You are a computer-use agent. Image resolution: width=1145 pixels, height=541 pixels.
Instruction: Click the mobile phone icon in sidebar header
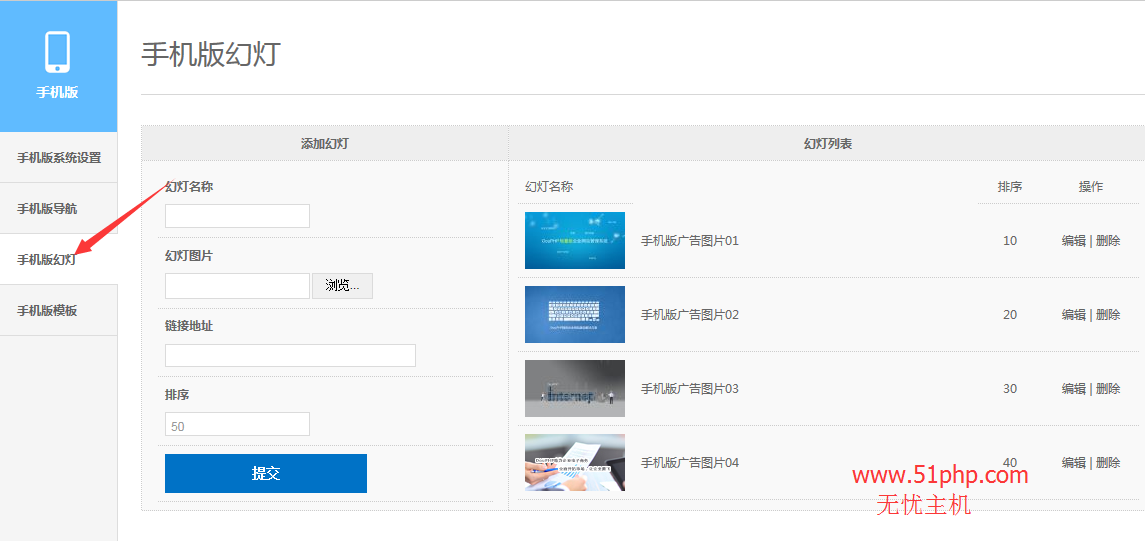[x=57, y=52]
